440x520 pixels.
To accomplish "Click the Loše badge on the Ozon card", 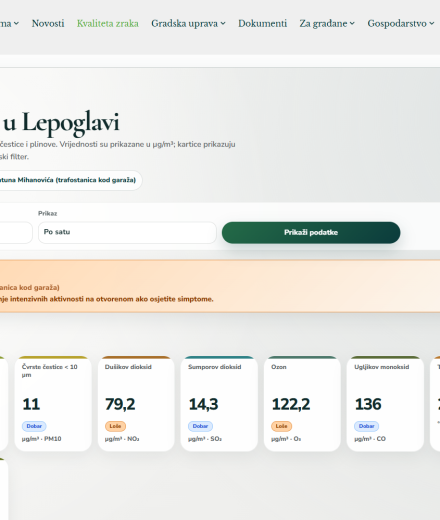I will click(x=281, y=426).
